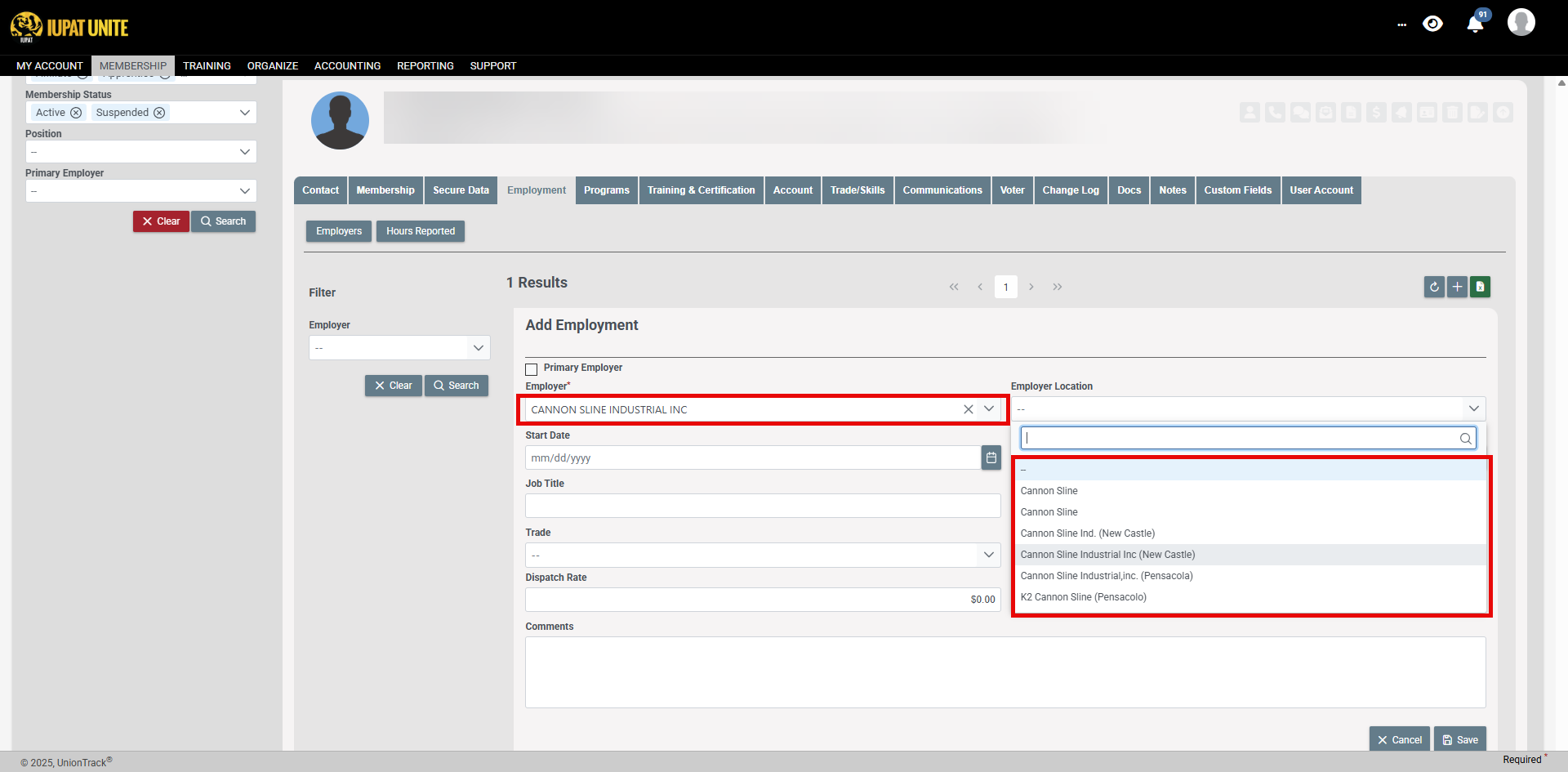1568x772 pixels.
Task: Open the ACCOUNTING menu
Action: pos(347,66)
